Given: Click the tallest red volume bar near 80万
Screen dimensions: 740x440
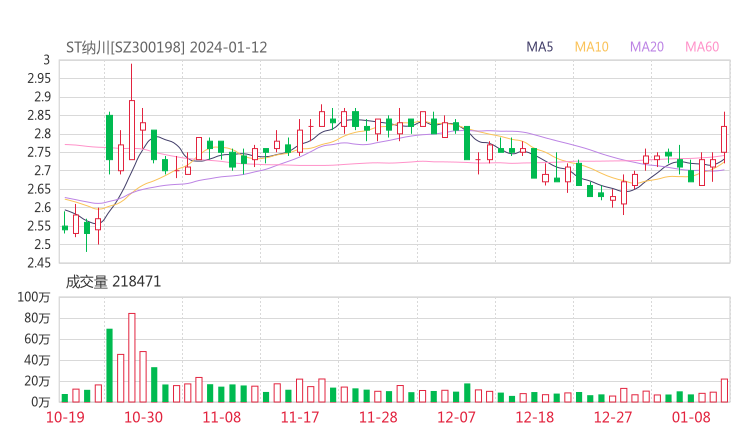Looking at the screenshot, I should (x=132, y=358).
